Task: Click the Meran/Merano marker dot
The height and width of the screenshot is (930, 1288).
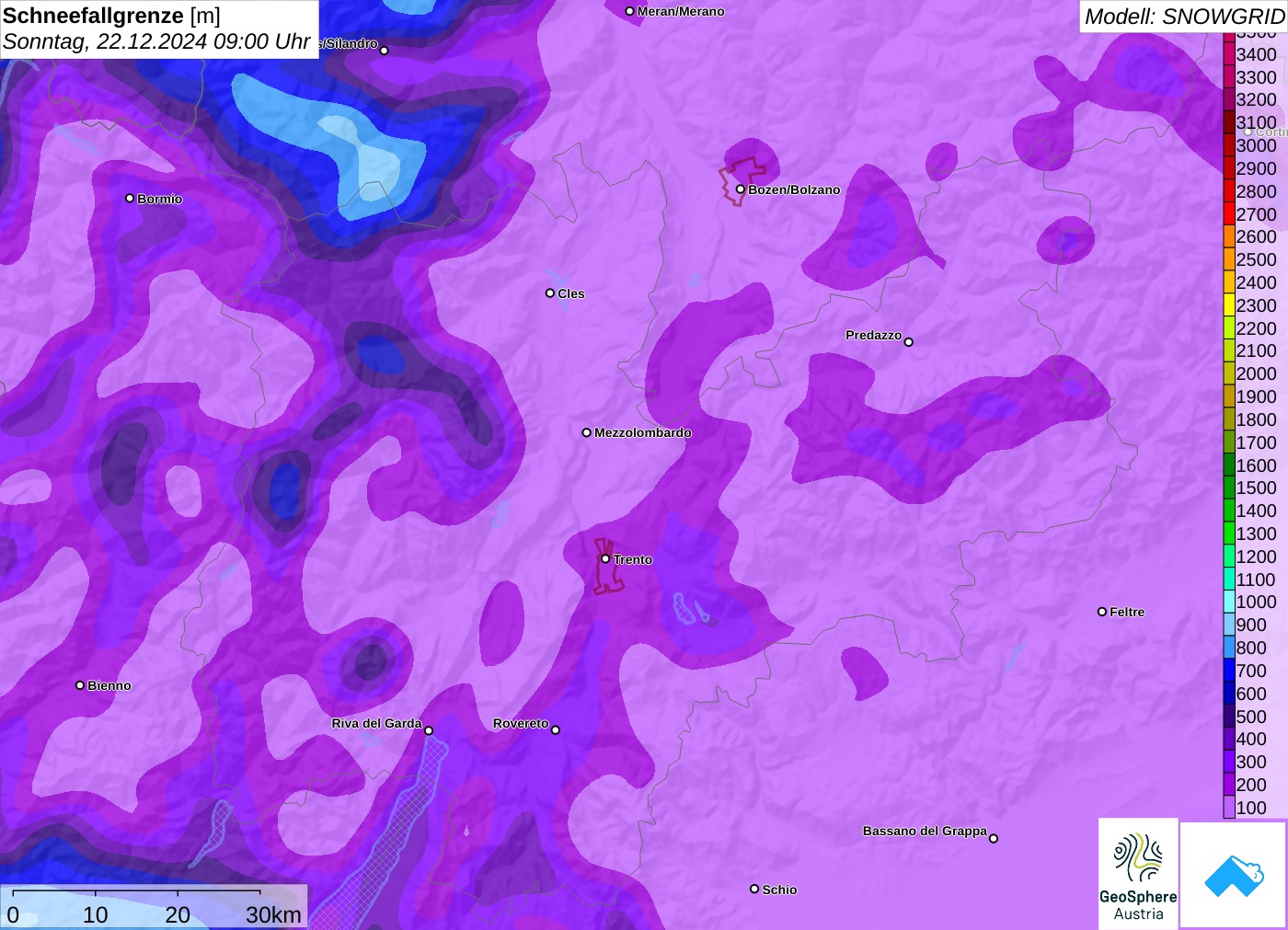Action: point(629,11)
